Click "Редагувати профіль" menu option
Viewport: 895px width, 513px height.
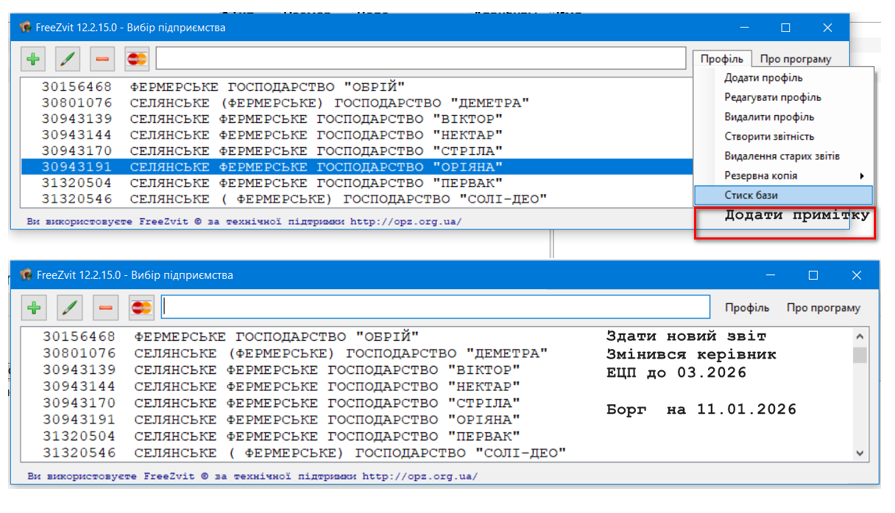(x=773, y=98)
